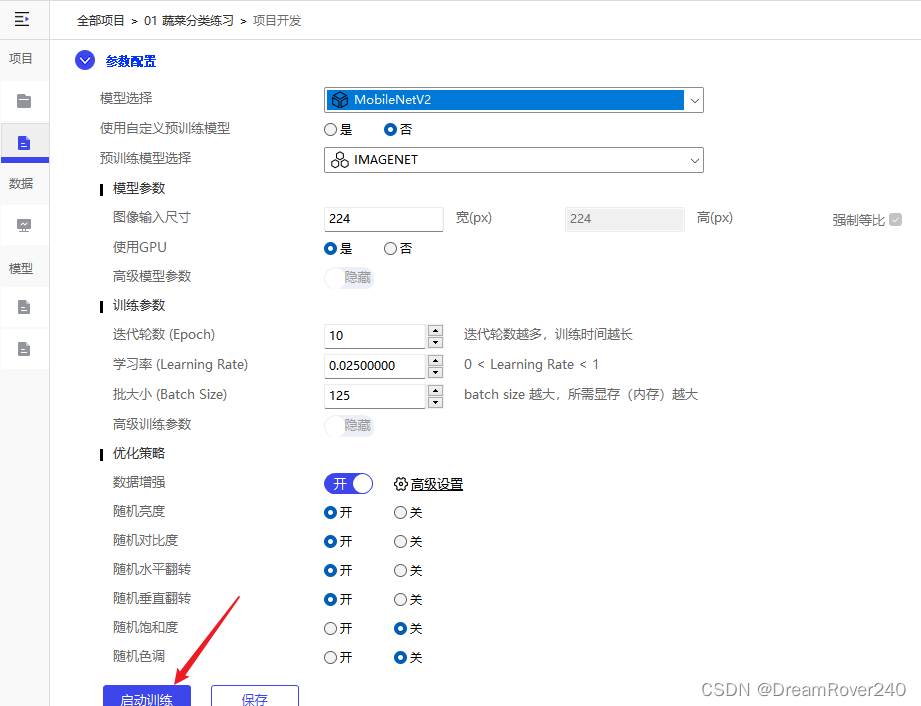
Task: Turn off the 数据增强 toggle switch
Action: point(348,484)
